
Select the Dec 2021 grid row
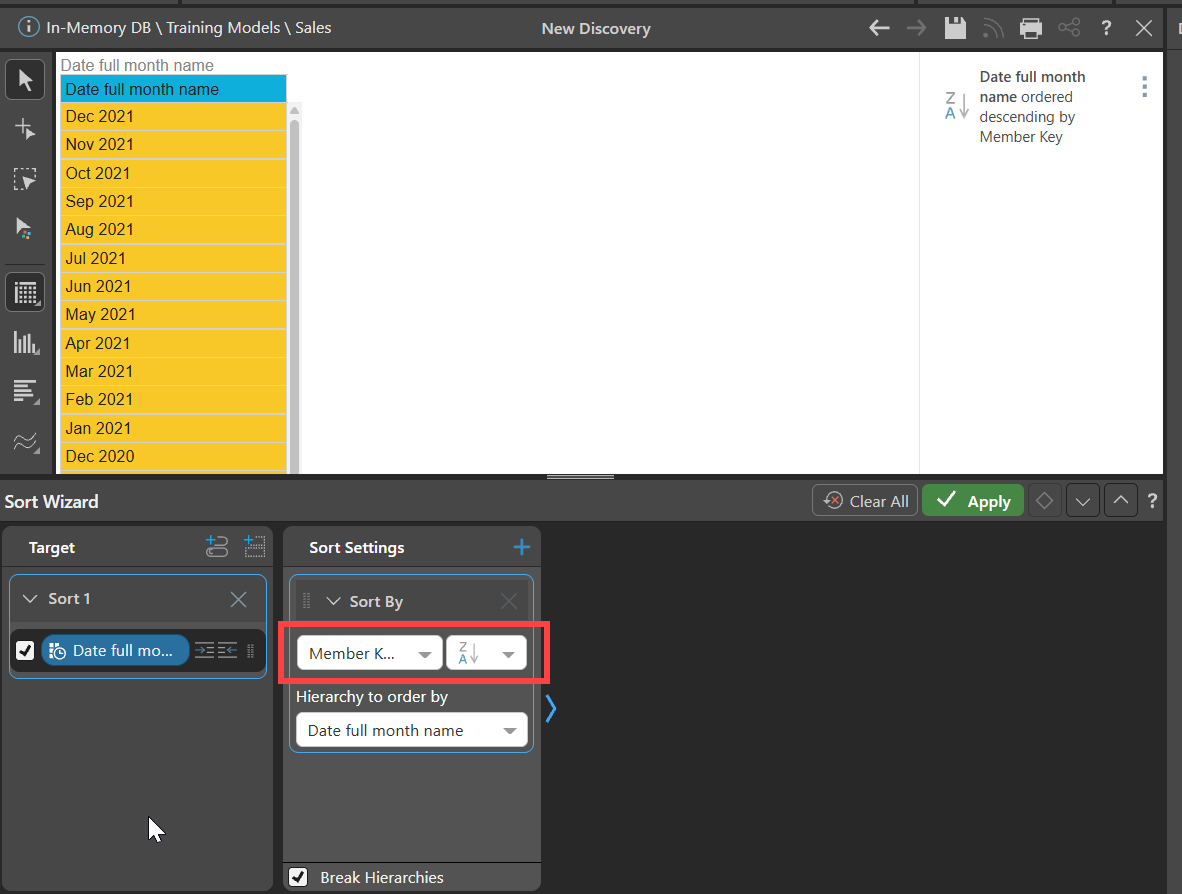pos(173,116)
